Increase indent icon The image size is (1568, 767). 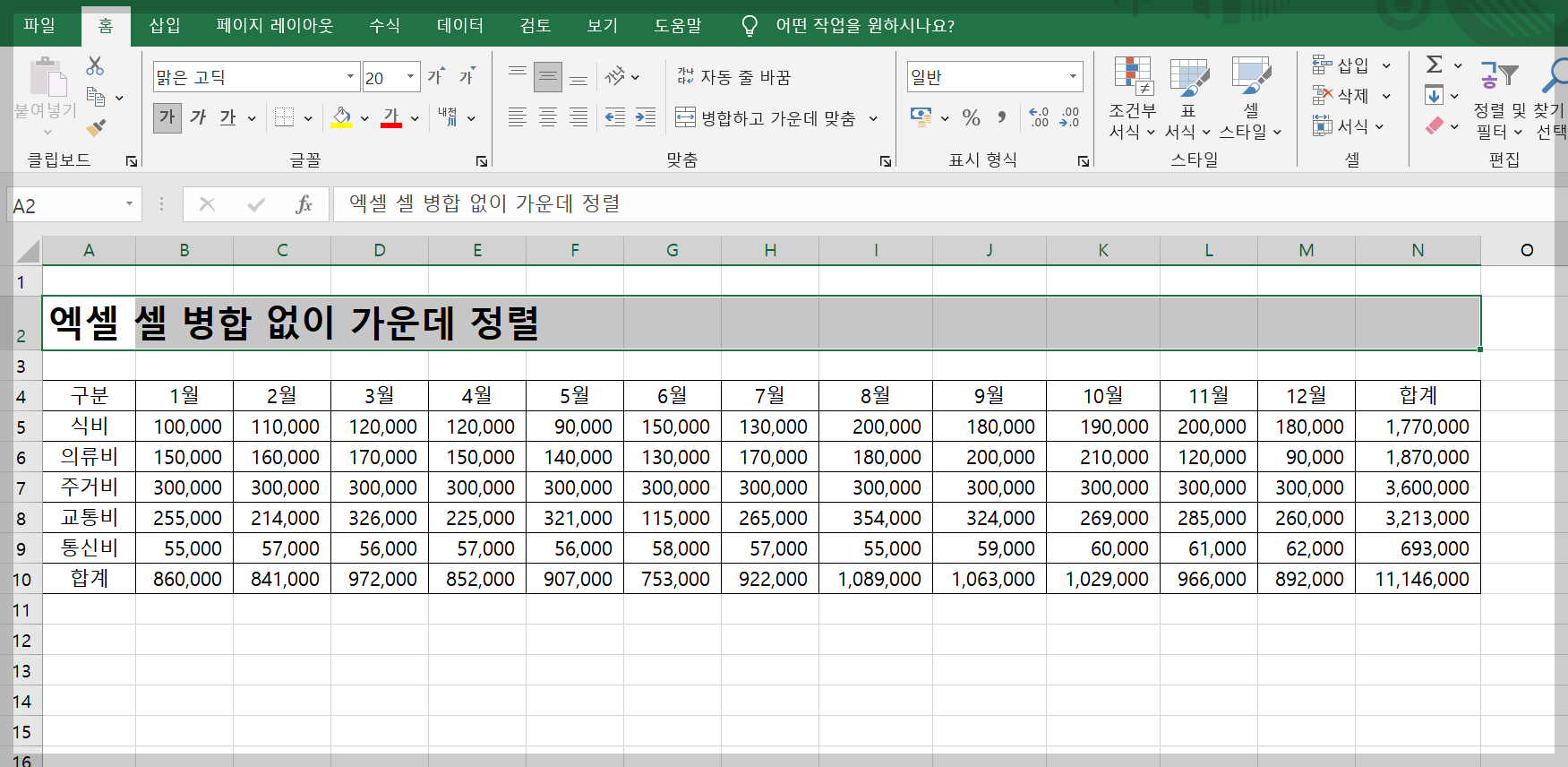point(646,117)
